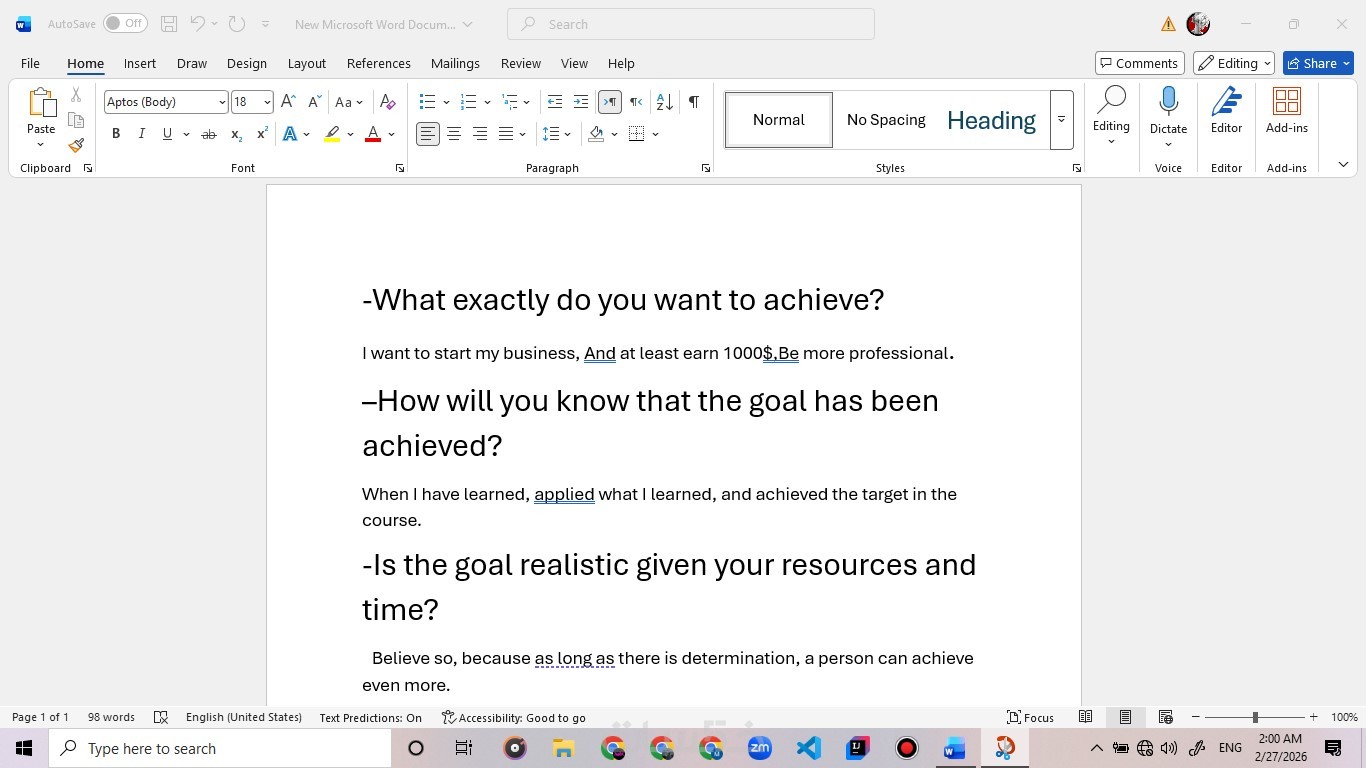Click the zoom slider handle
1366x768 pixels.
[1255, 717]
